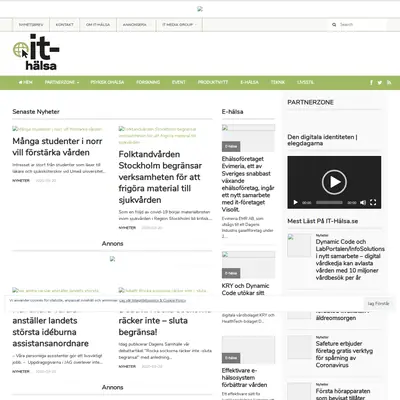
Task: Open the Forskning menu item
Action: pos(148,82)
